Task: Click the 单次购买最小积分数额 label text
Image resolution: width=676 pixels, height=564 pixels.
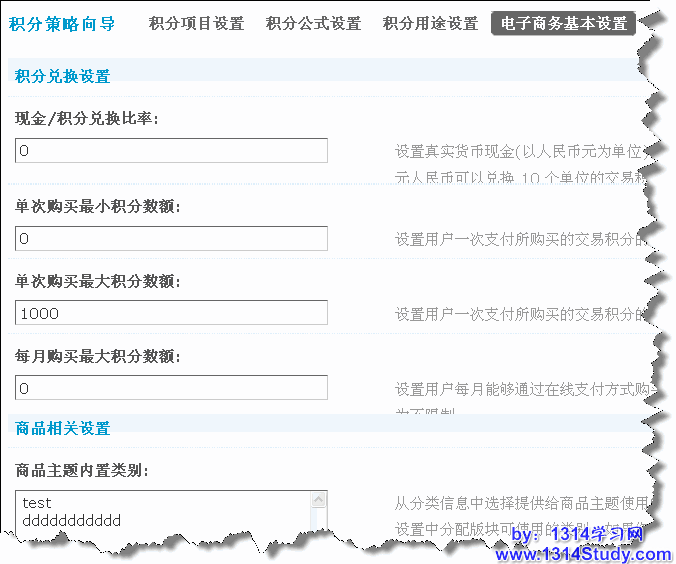Action: tap(98, 207)
